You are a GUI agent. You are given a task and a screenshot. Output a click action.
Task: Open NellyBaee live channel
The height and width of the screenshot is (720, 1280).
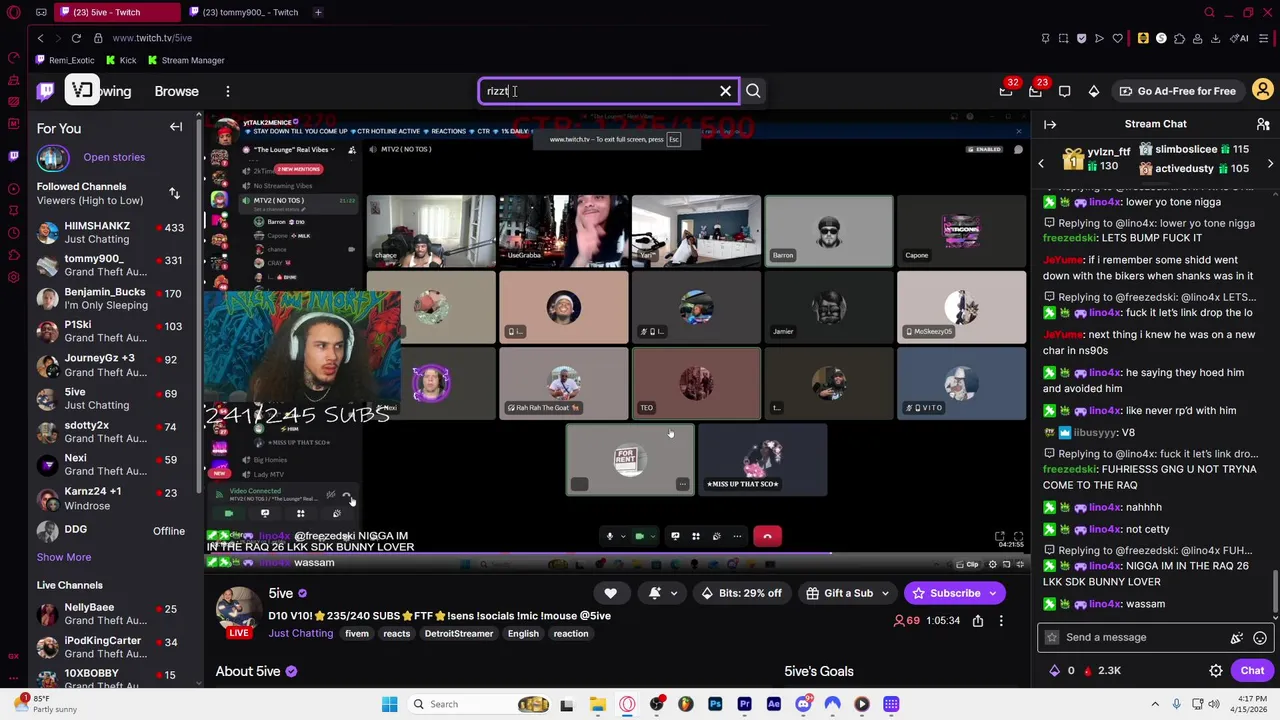(110, 613)
